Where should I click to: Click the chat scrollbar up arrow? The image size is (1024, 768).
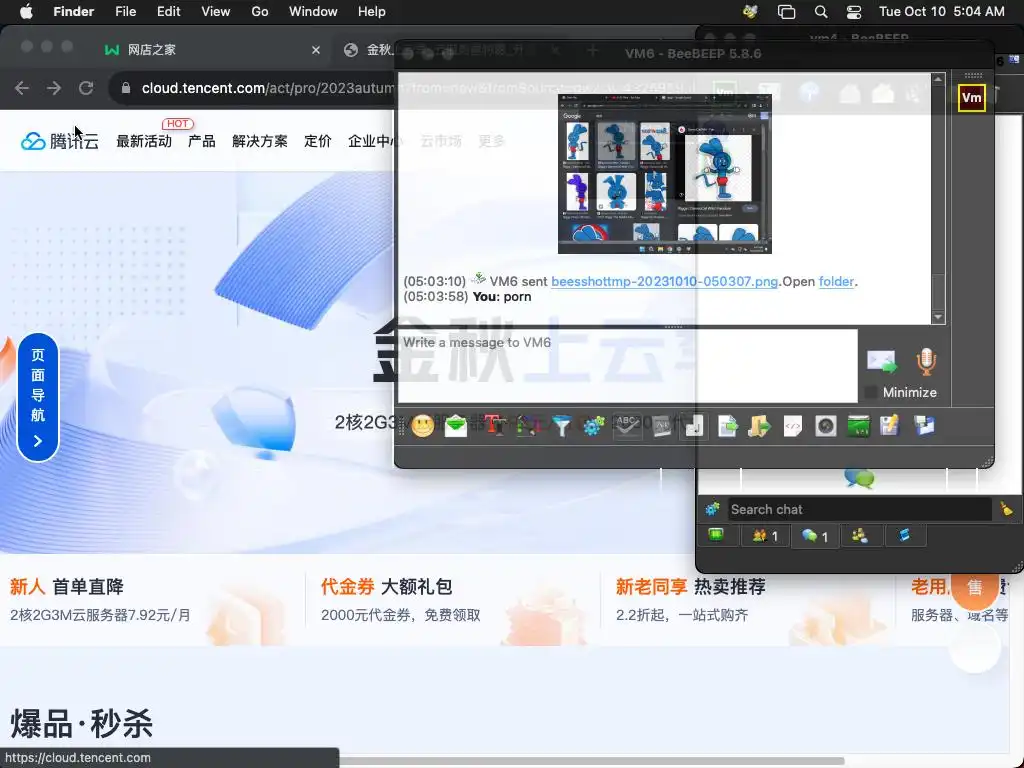pos(938,79)
